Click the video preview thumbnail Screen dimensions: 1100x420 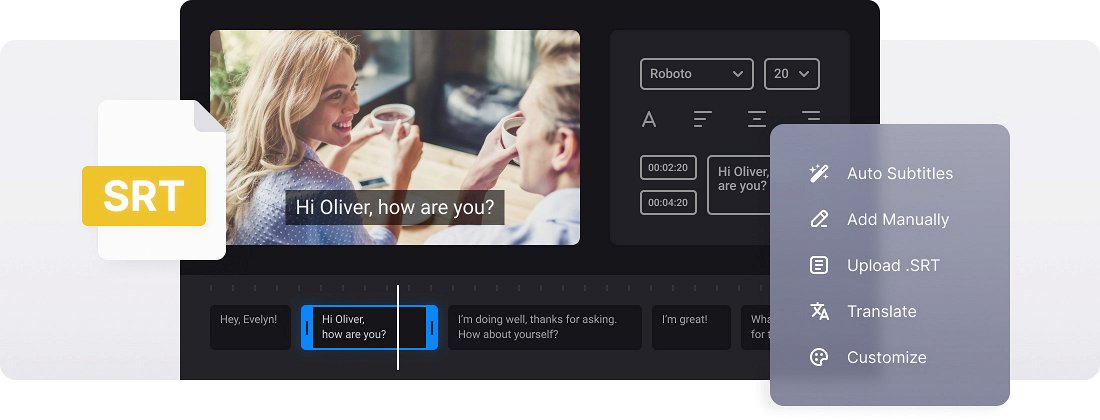click(x=395, y=137)
